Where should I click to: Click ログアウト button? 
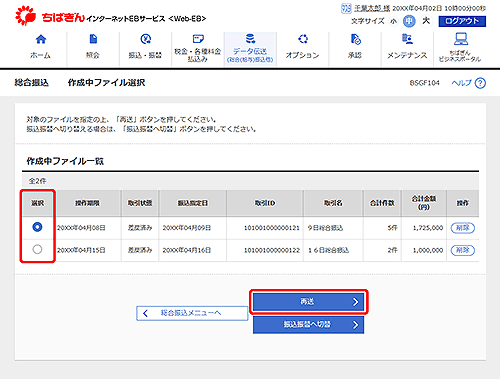tap(462, 21)
